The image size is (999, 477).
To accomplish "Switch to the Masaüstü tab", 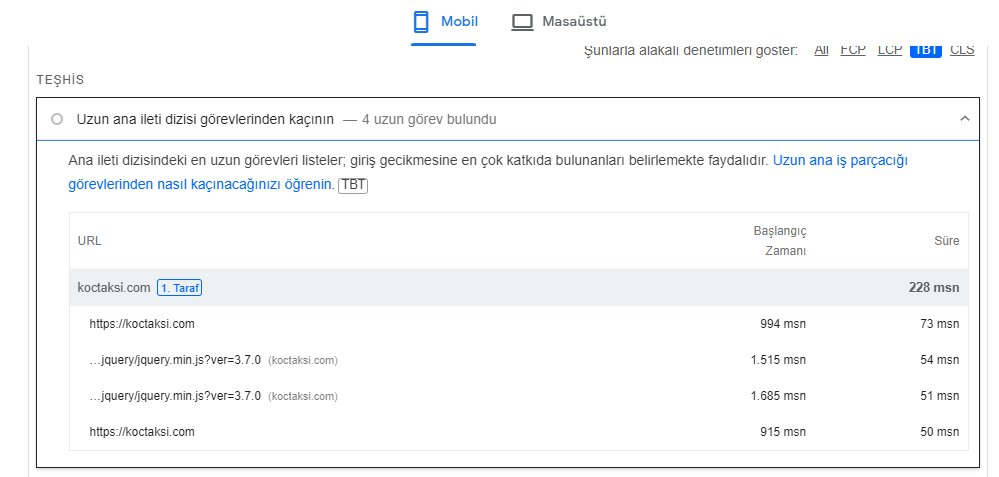I will pos(559,22).
